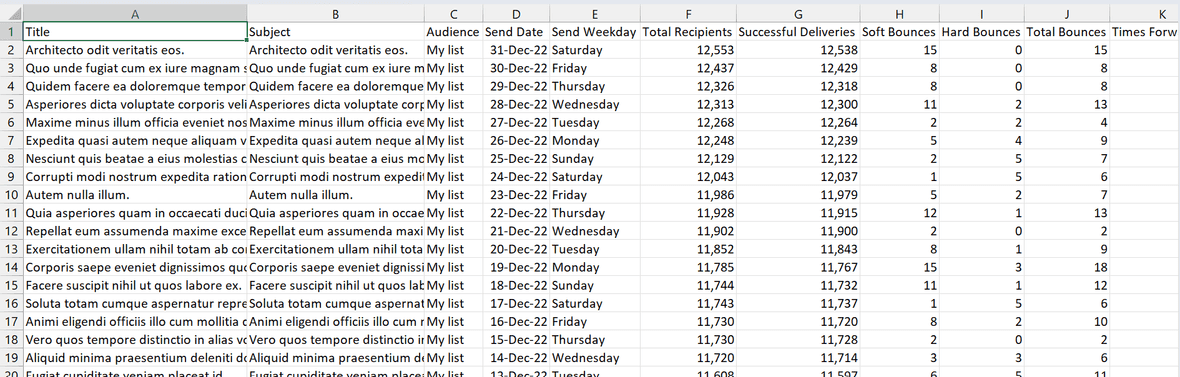Select row 5 header

point(11,105)
